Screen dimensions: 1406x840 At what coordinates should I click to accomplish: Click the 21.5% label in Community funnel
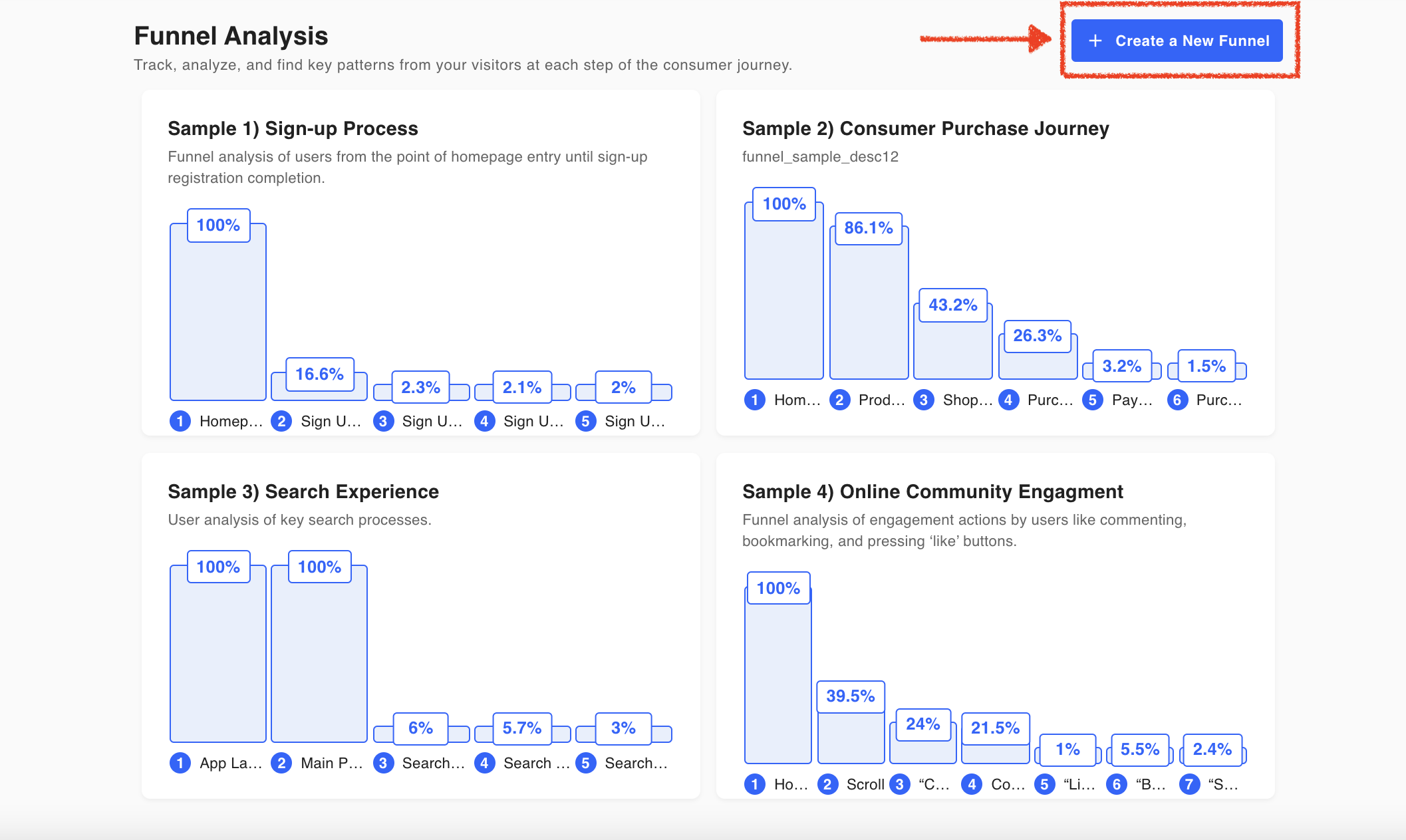(995, 728)
